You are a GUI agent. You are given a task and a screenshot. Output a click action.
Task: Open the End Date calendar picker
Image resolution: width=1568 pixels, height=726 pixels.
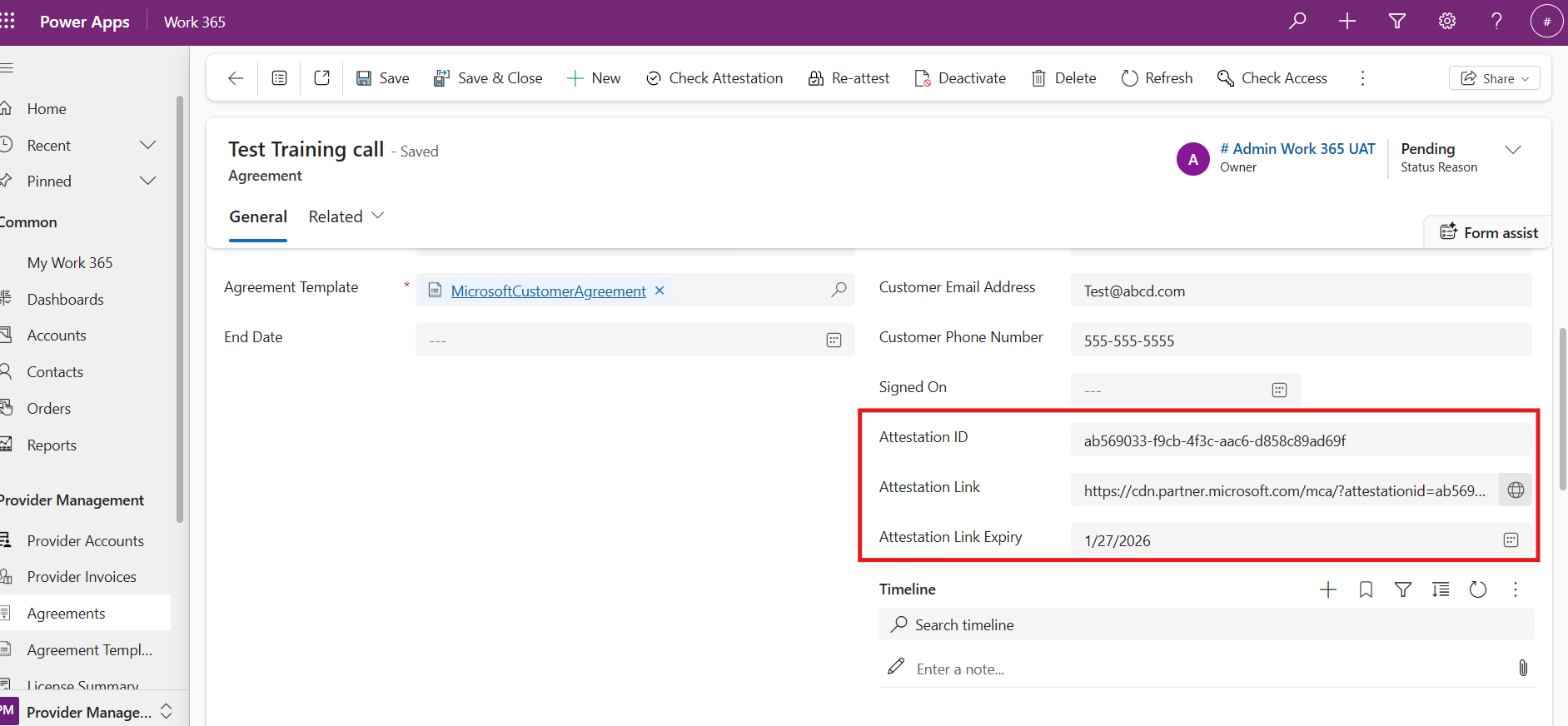point(834,340)
